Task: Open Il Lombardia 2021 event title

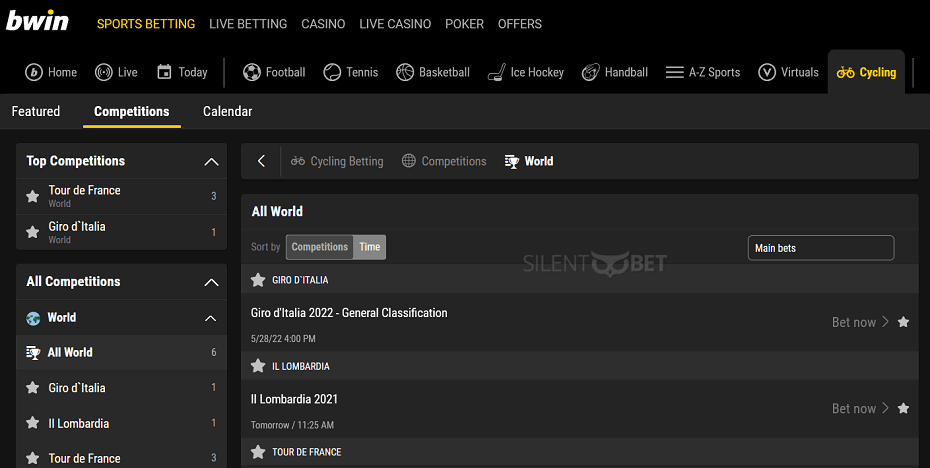Action: (294, 399)
